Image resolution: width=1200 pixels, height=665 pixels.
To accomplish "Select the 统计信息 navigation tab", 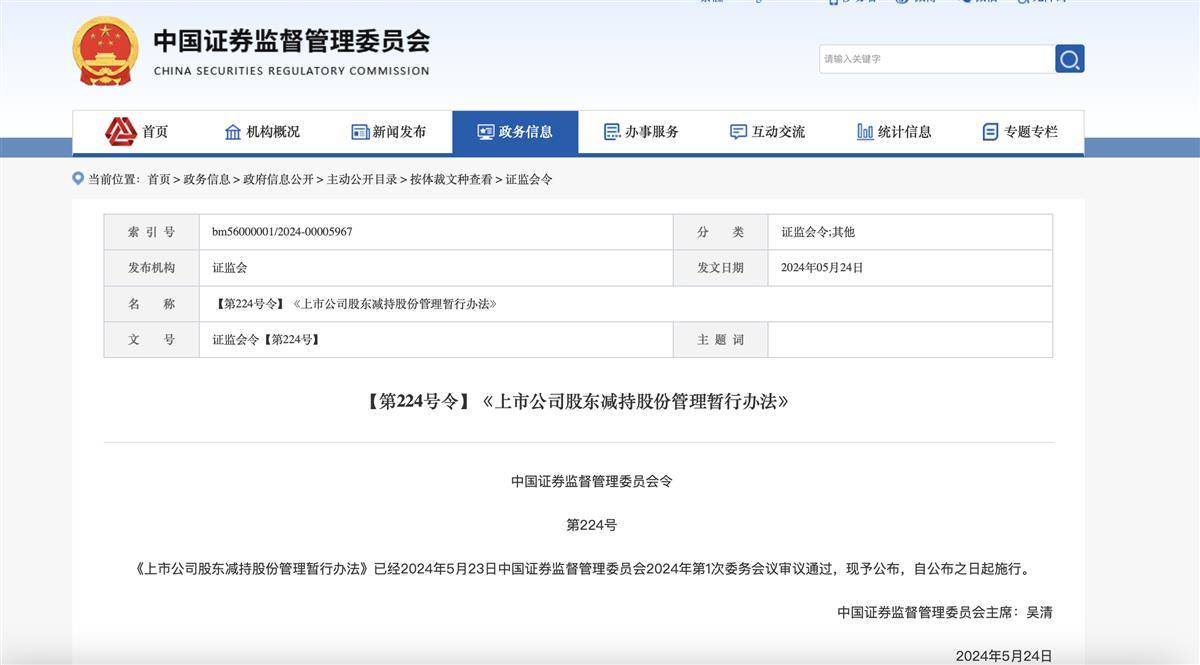I will click(x=904, y=132).
